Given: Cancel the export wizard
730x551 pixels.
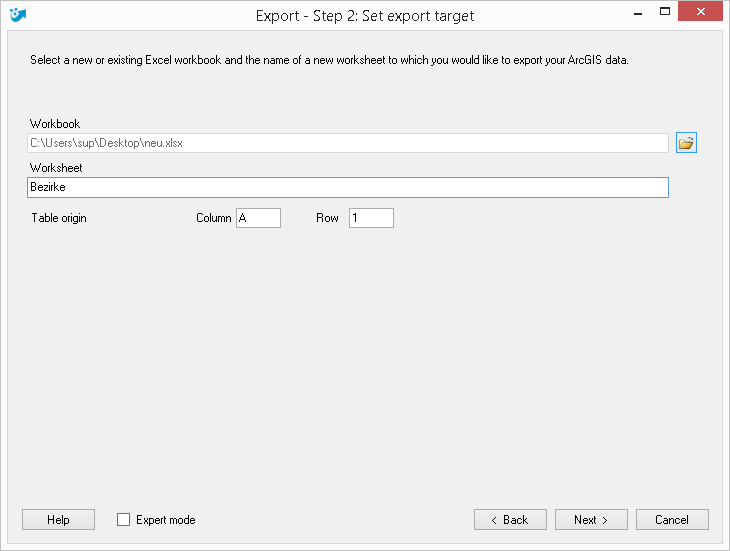Looking at the screenshot, I should [x=672, y=519].
